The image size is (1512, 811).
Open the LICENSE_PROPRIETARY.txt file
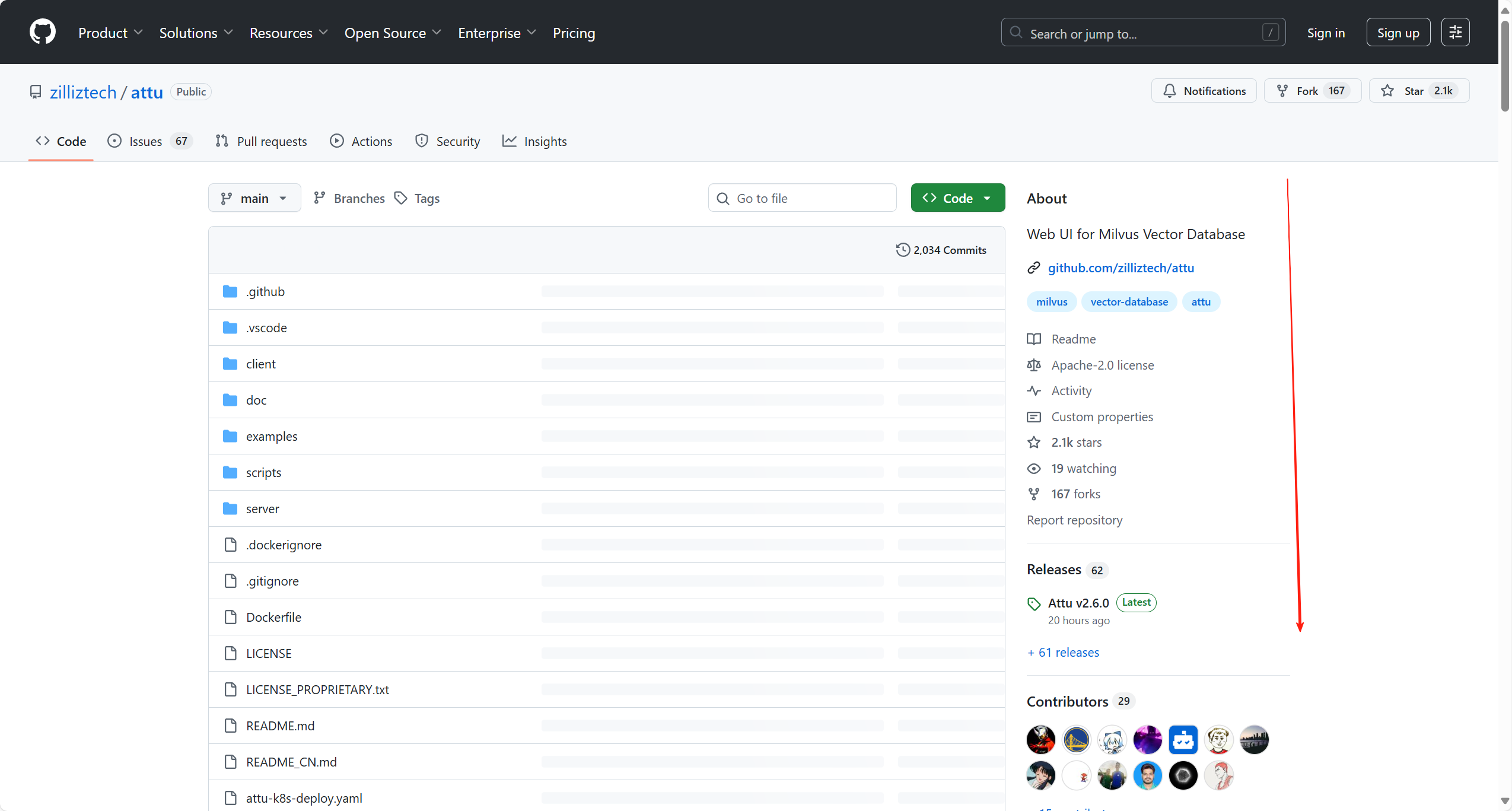[317, 689]
